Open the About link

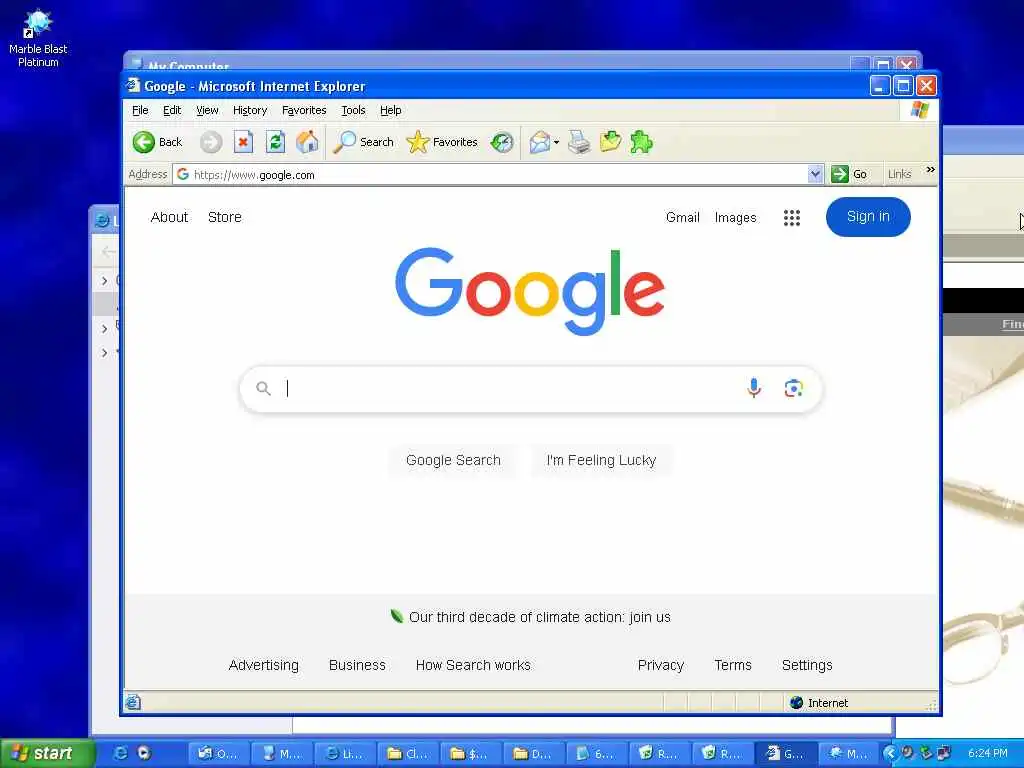(169, 217)
